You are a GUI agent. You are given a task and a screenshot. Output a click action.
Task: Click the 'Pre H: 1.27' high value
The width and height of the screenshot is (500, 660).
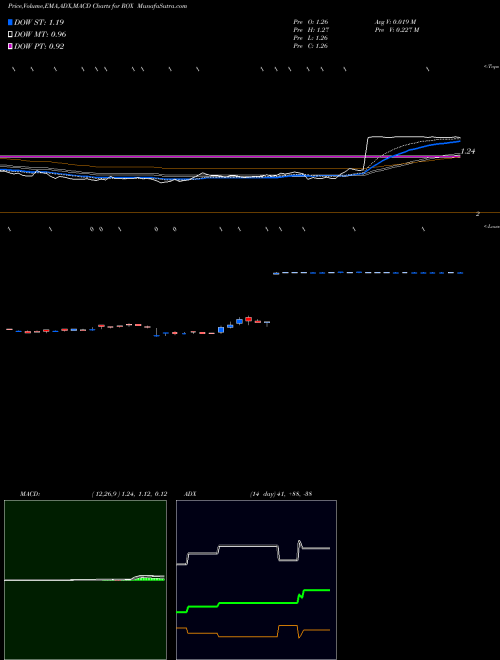click(311, 30)
